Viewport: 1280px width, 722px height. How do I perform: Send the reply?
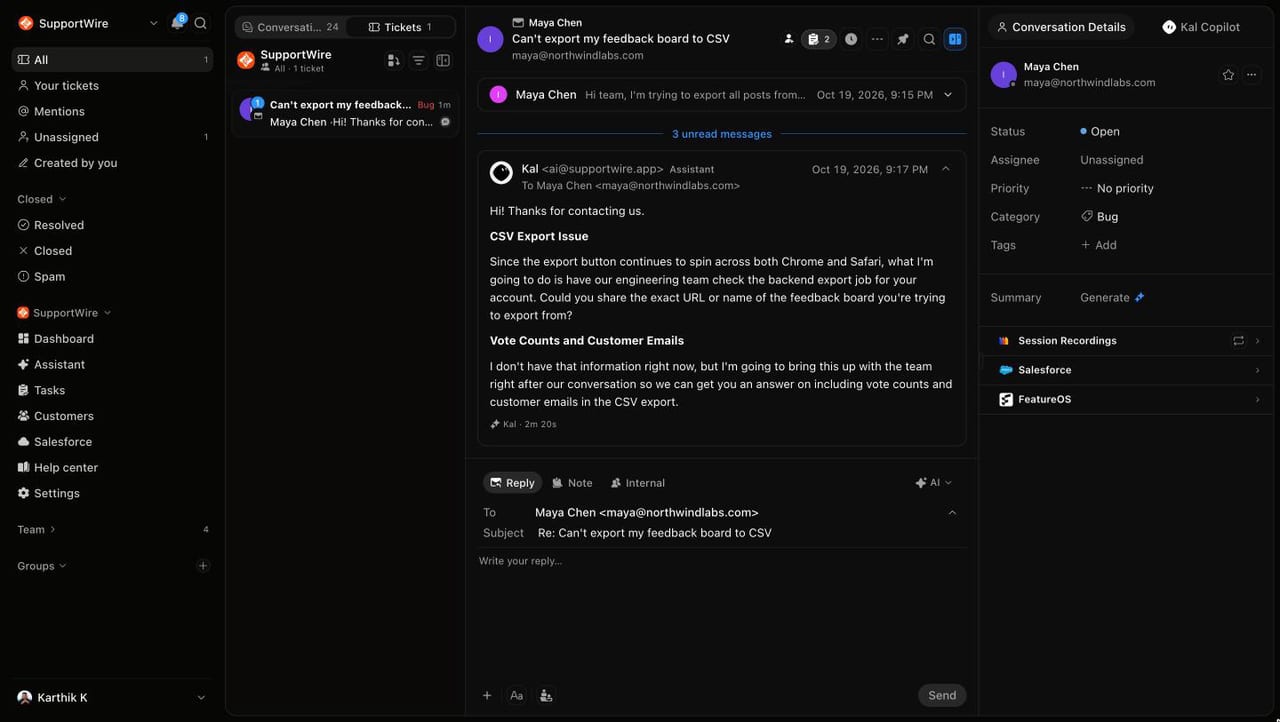942,696
